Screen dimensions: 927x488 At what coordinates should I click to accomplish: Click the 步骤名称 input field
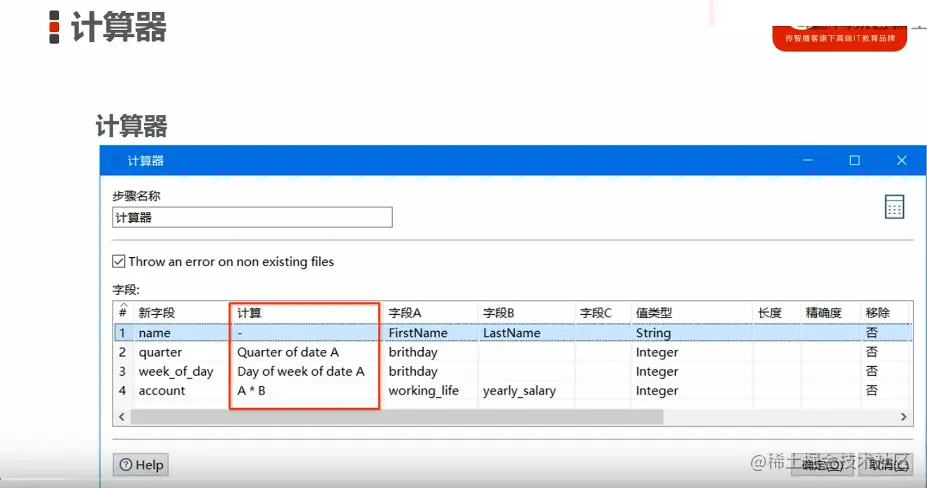click(x=252, y=217)
